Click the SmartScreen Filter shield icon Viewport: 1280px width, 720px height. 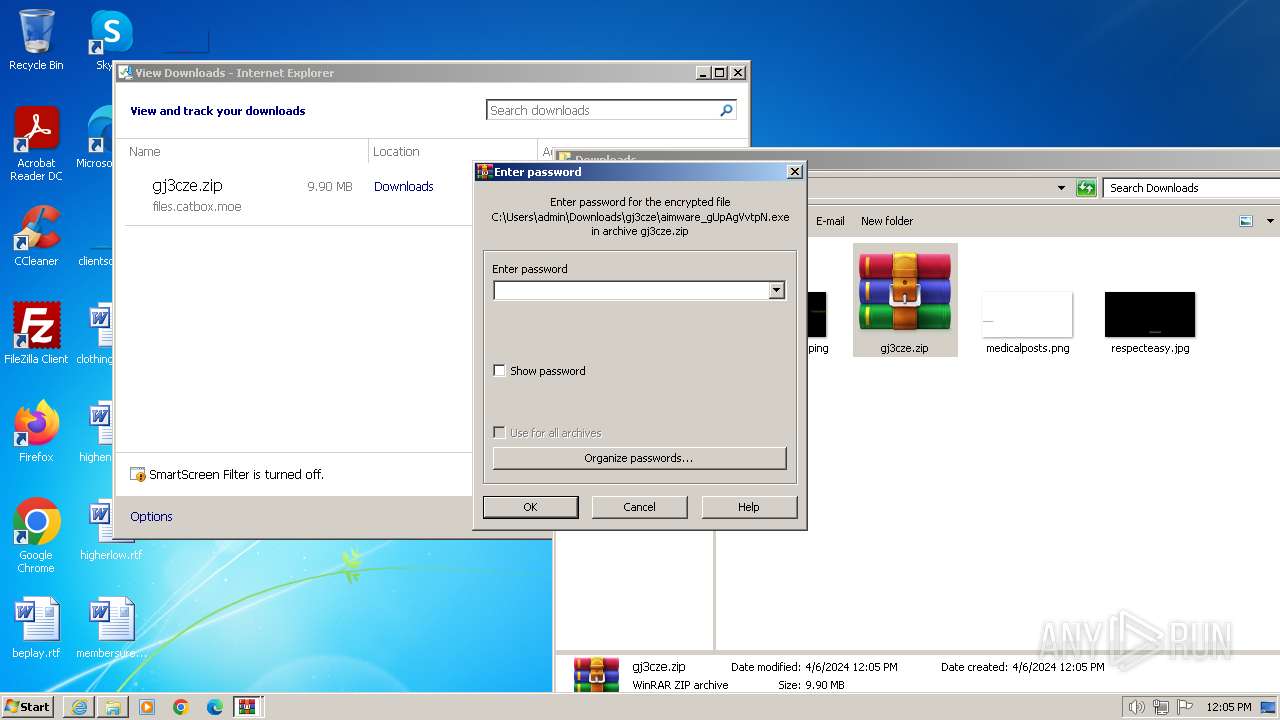[x=138, y=474]
